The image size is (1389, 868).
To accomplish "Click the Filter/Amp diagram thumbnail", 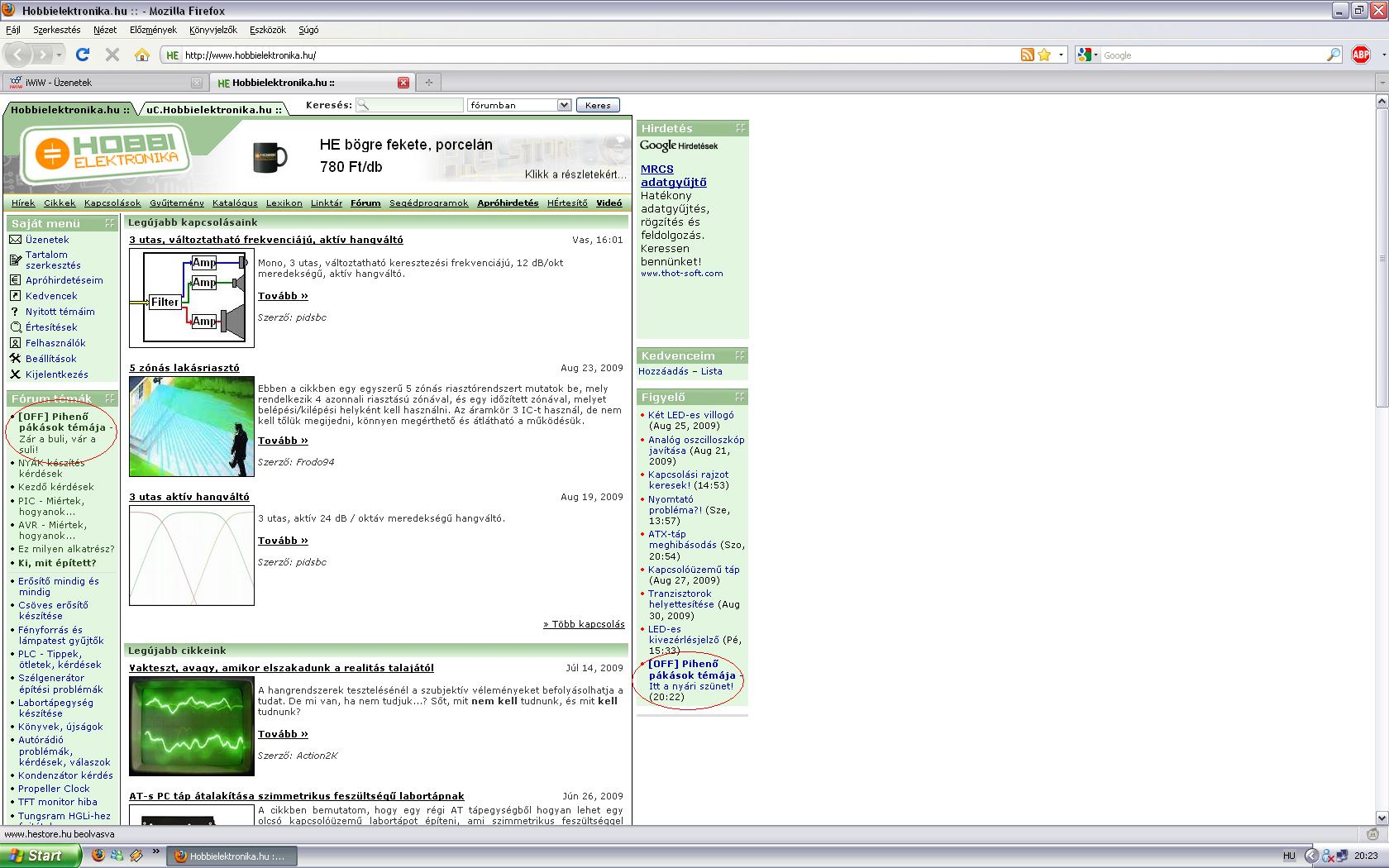I will [x=192, y=298].
